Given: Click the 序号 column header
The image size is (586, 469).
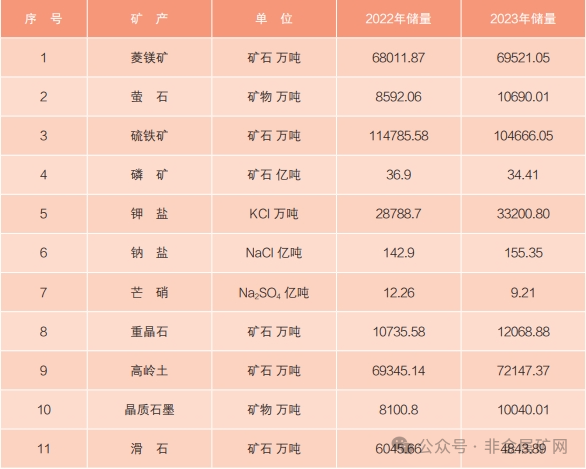Looking at the screenshot, I should point(44,18).
